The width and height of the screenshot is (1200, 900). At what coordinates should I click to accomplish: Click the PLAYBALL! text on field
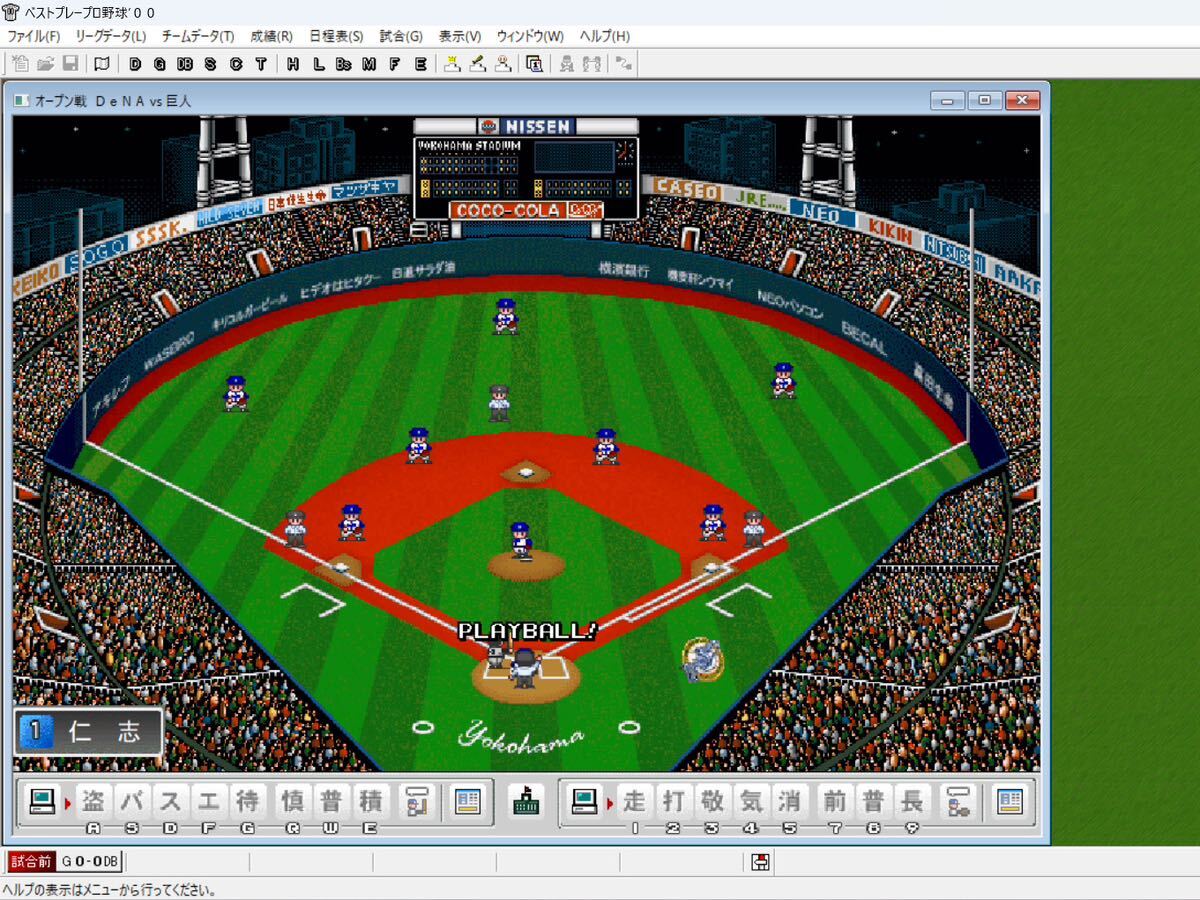[527, 631]
